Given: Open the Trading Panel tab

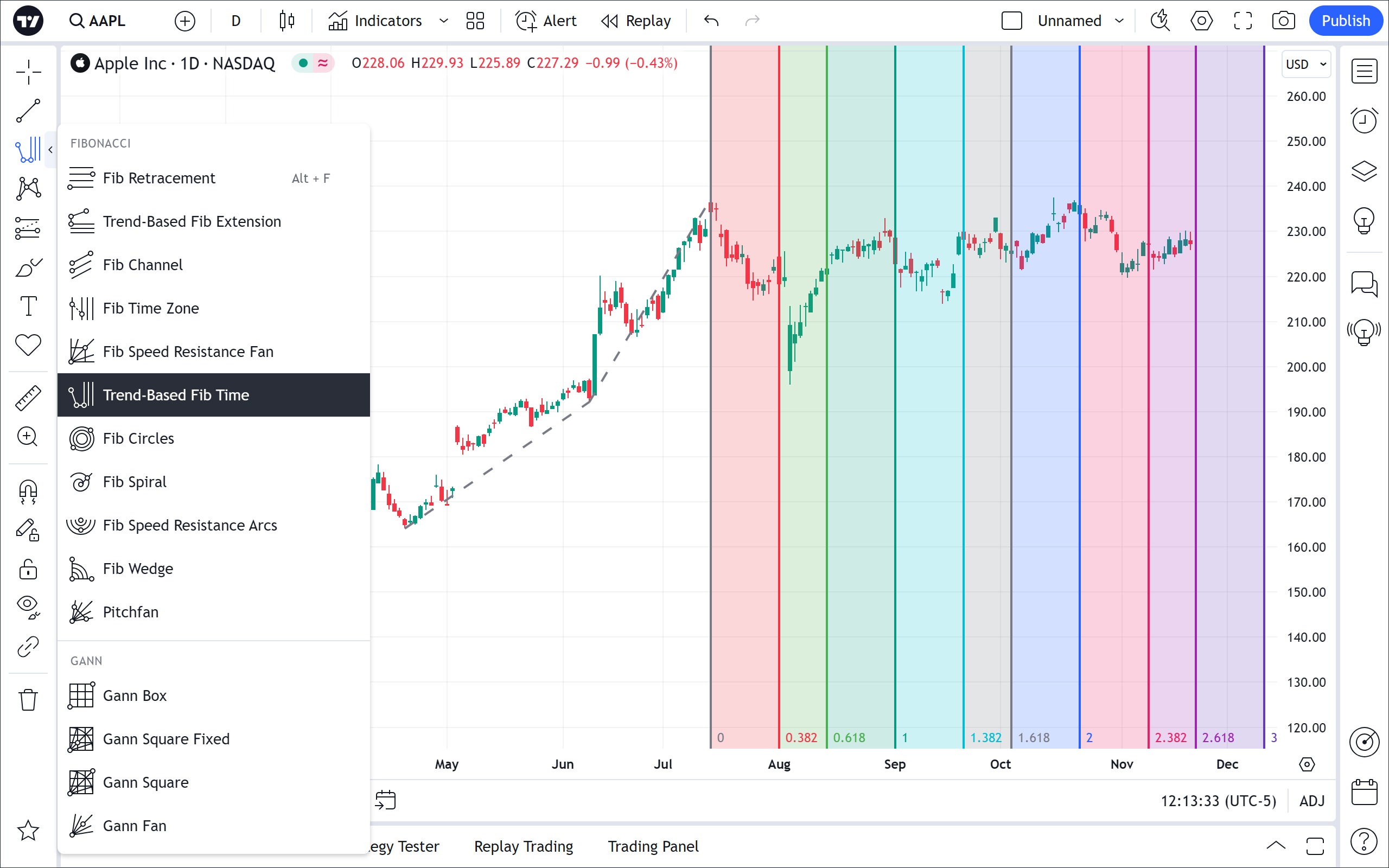Looking at the screenshot, I should pyautogui.click(x=653, y=847).
